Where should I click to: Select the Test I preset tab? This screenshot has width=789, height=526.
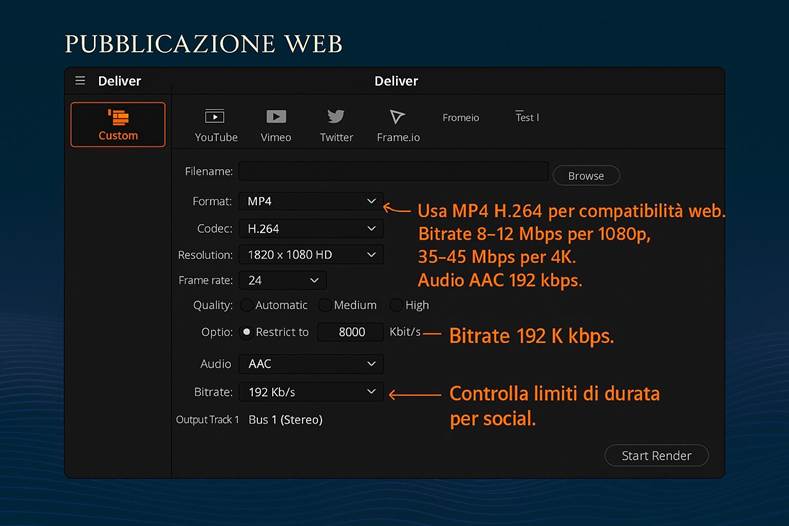point(527,117)
